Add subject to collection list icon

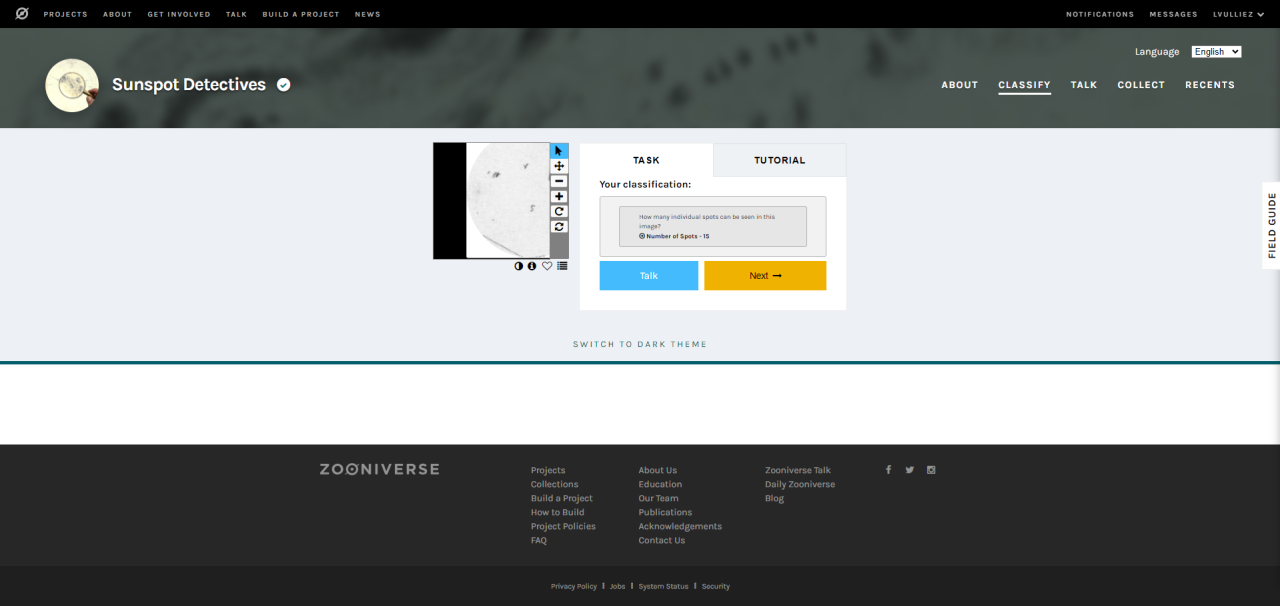pyautogui.click(x=562, y=266)
